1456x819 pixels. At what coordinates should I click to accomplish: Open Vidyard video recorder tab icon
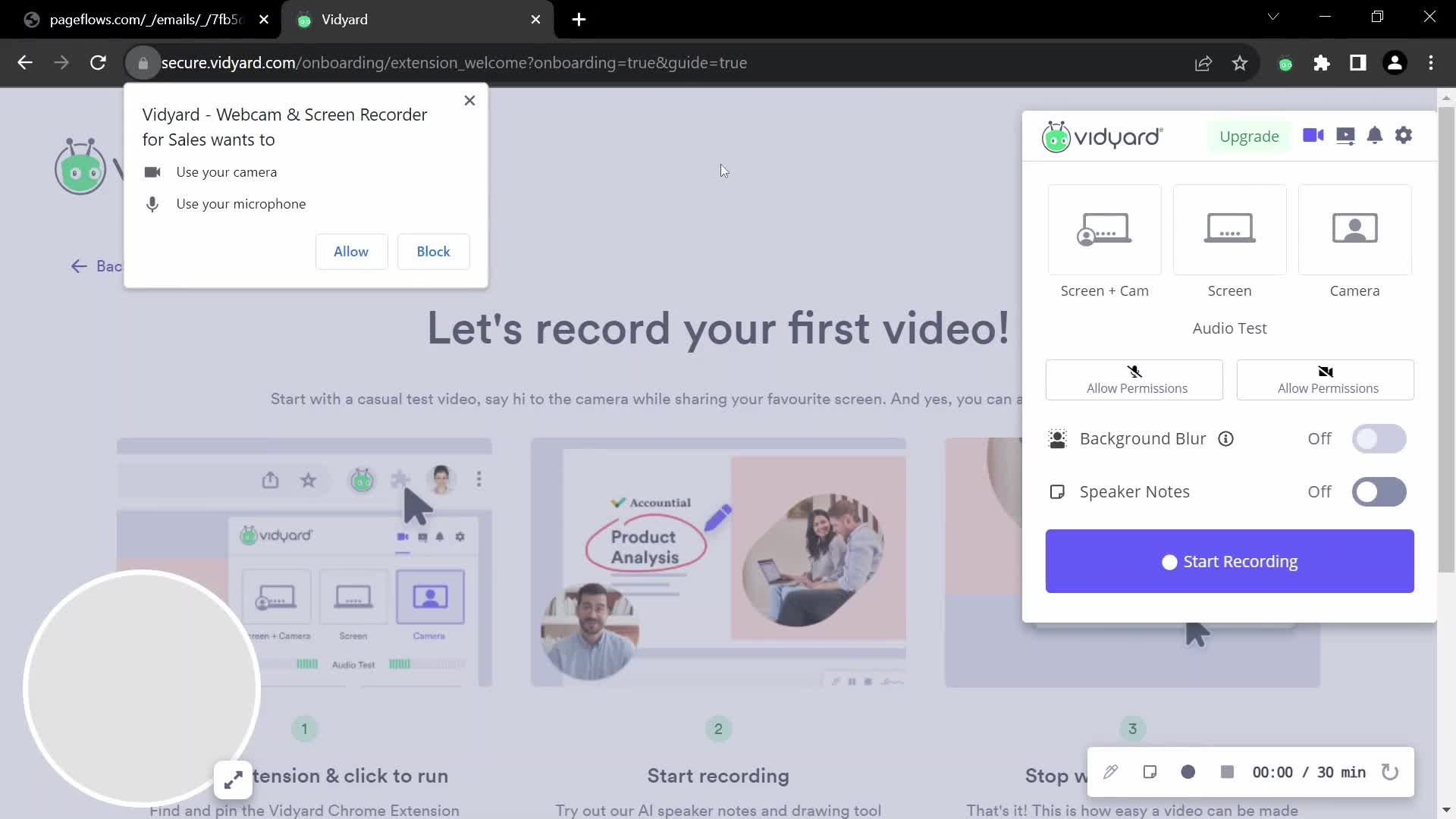coord(1313,136)
